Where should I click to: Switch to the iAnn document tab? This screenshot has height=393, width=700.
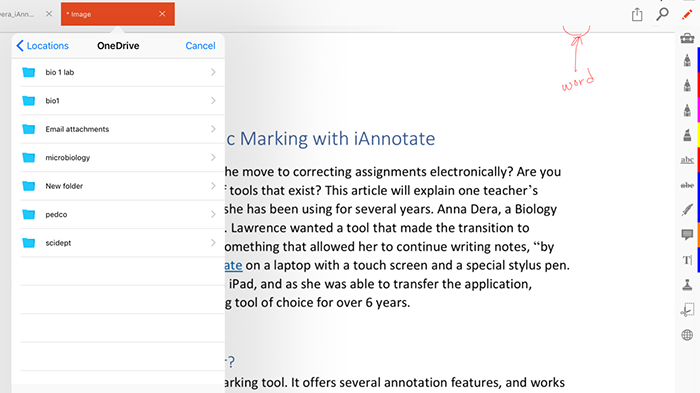(17, 14)
